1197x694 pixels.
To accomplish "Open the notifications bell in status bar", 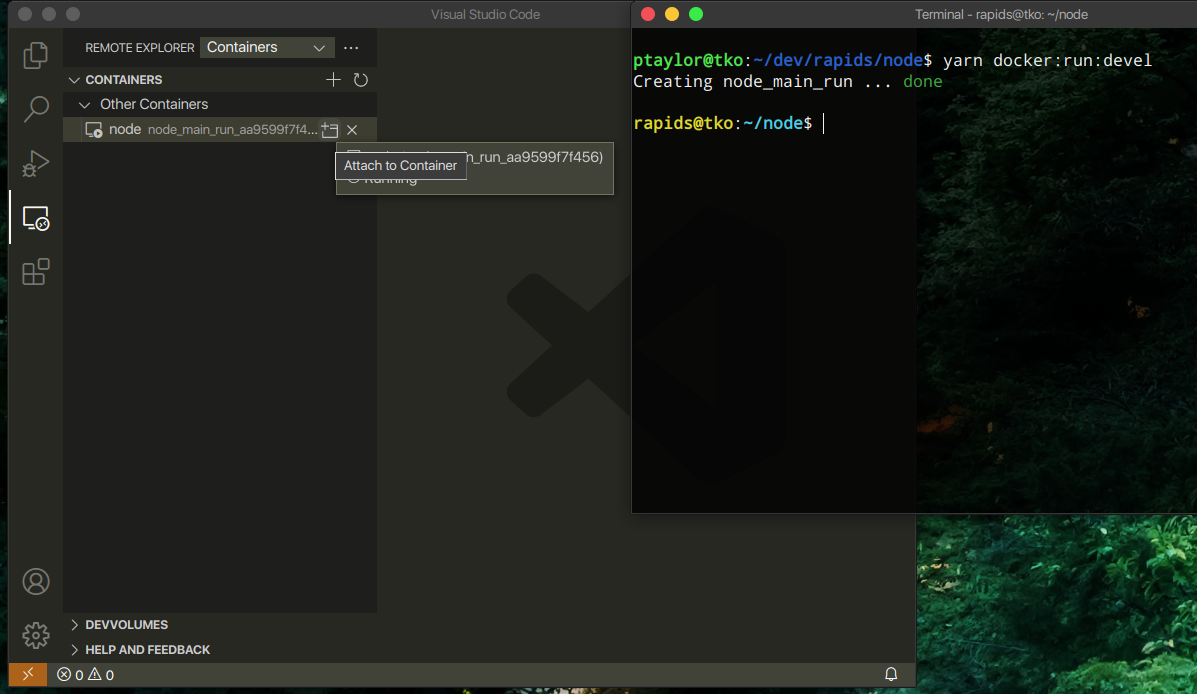I will click(x=891, y=675).
